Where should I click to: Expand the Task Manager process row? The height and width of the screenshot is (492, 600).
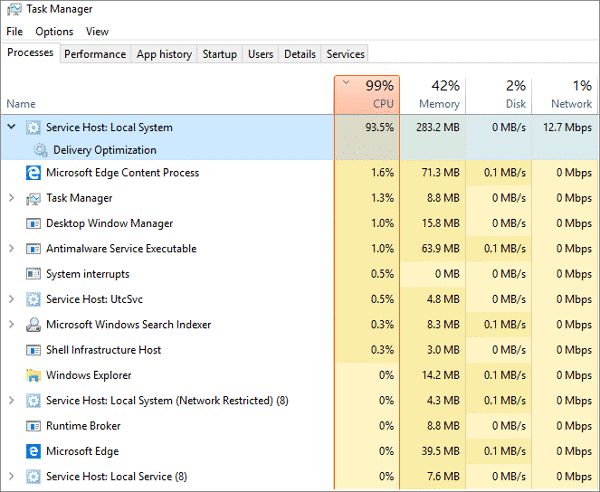tap(11, 198)
